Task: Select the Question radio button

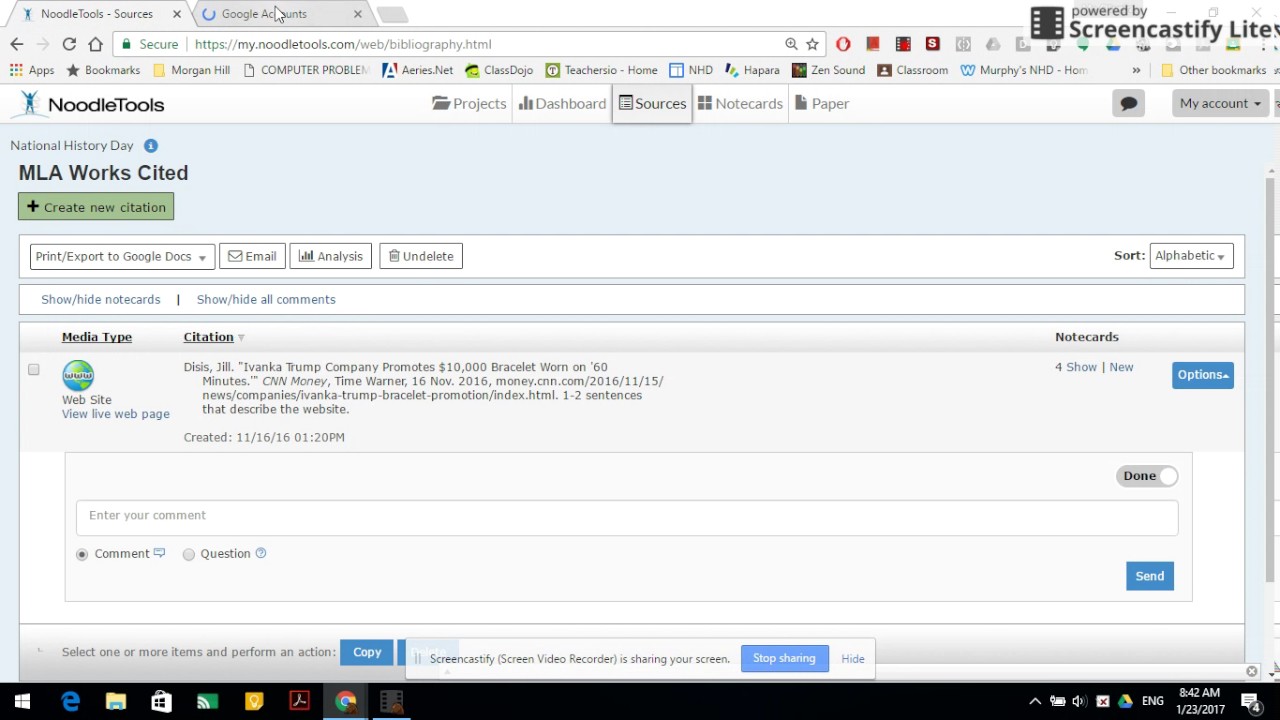Action: pyautogui.click(x=189, y=554)
